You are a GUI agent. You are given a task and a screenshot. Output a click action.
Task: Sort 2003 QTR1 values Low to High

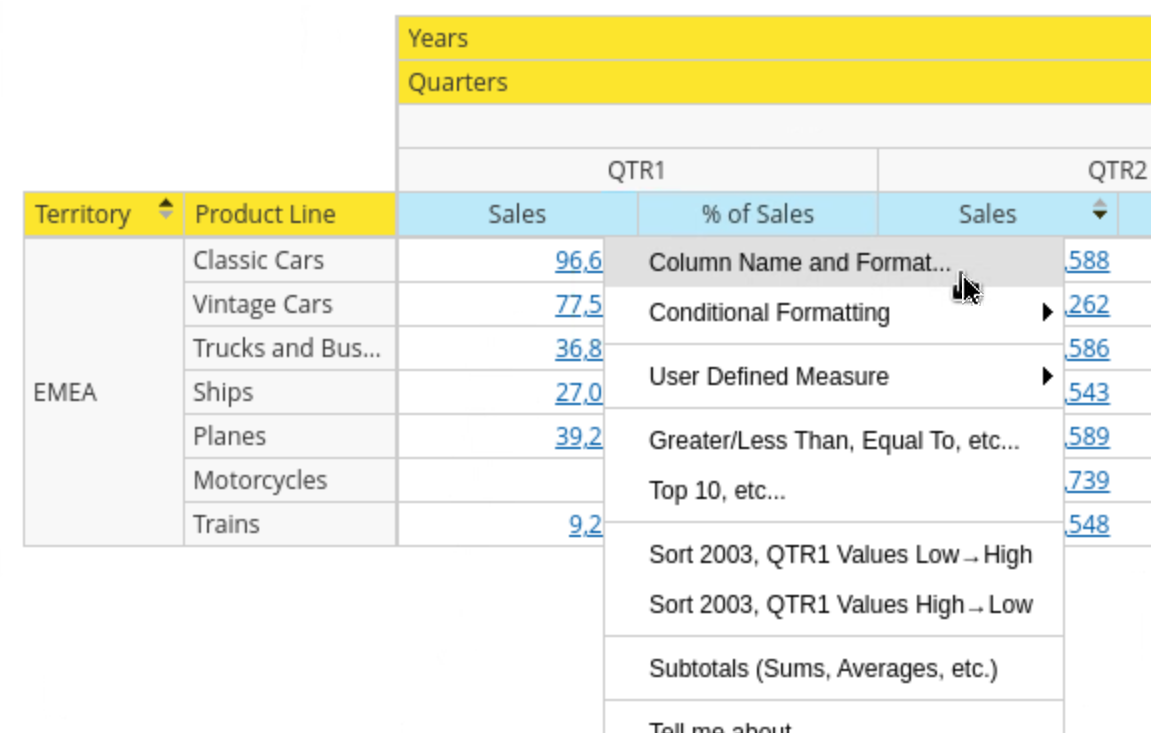[x=840, y=555]
